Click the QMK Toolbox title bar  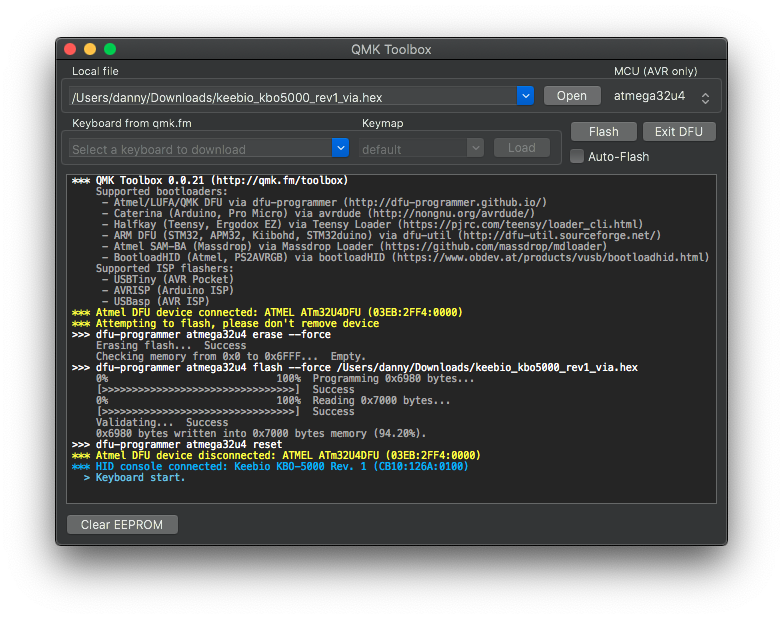pos(391,49)
